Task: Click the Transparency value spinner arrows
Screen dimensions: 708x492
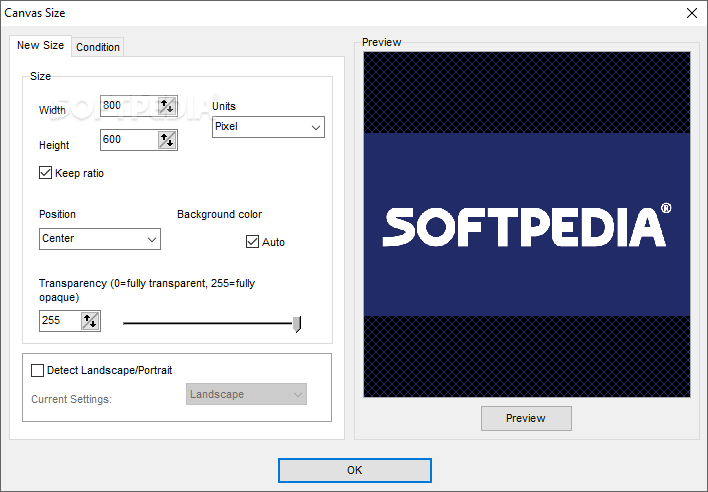Action: [90, 321]
